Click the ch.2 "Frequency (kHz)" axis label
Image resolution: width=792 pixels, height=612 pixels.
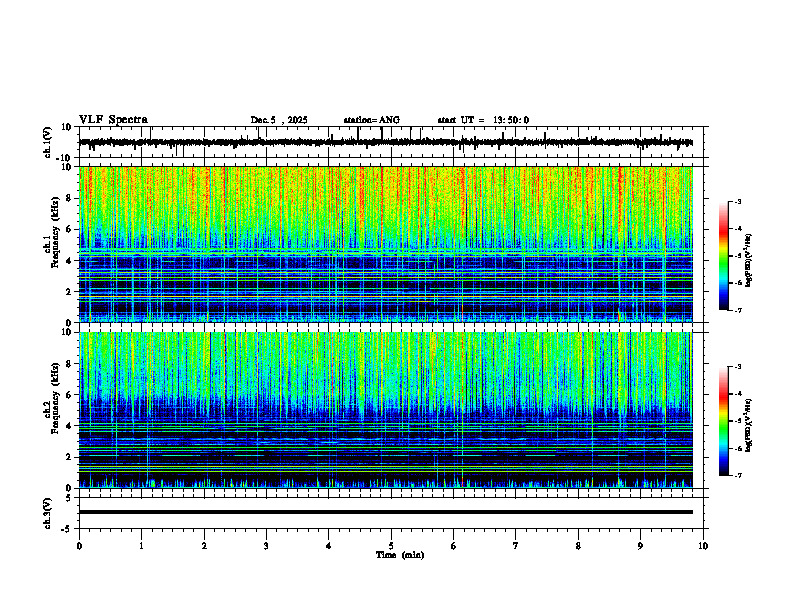click(55, 398)
